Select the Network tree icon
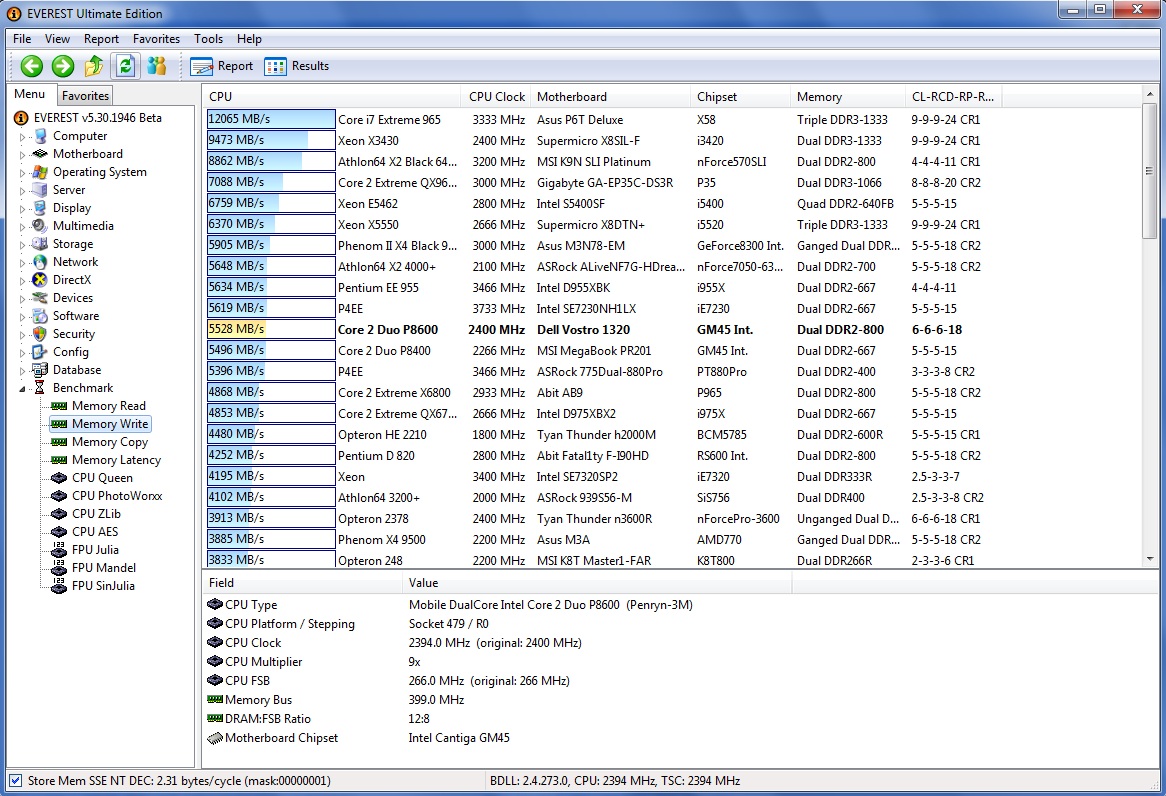The width and height of the screenshot is (1166, 796). [x=40, y=262]
